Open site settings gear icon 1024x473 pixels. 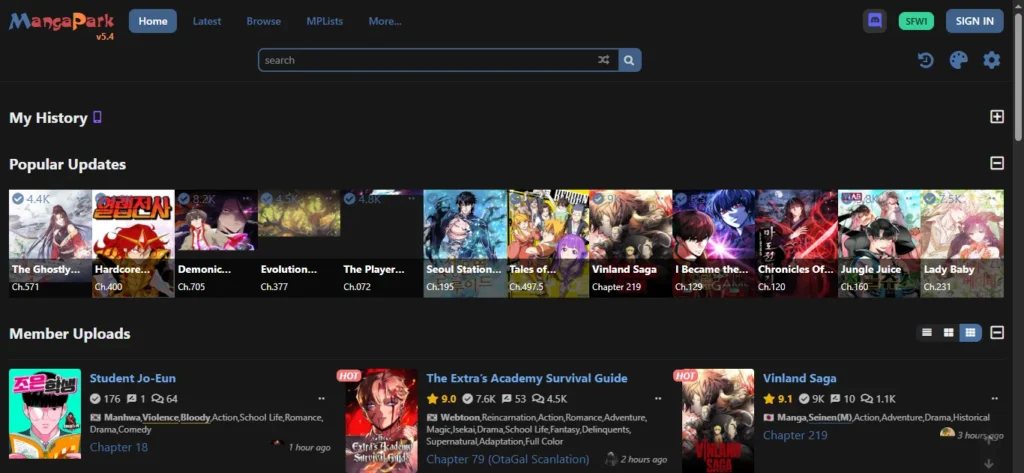tap(991, 60)
